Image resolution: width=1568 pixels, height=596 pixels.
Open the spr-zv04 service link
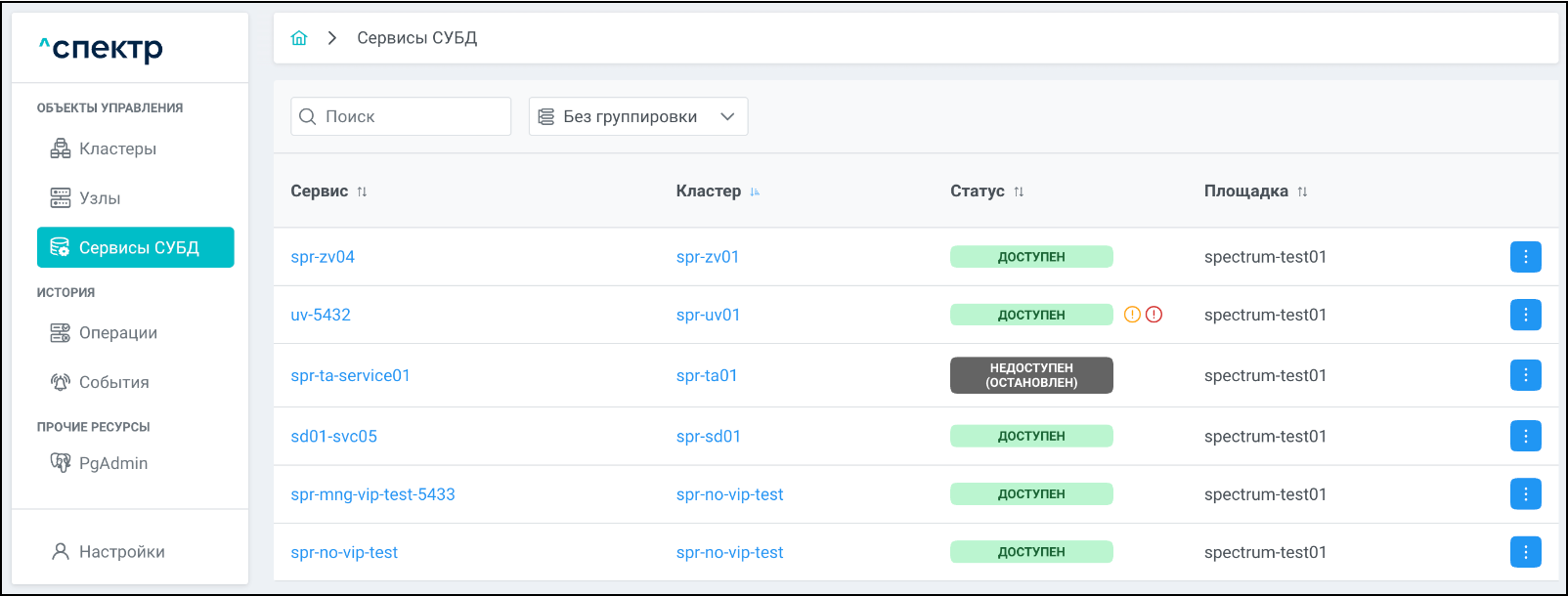pos(323,257)
